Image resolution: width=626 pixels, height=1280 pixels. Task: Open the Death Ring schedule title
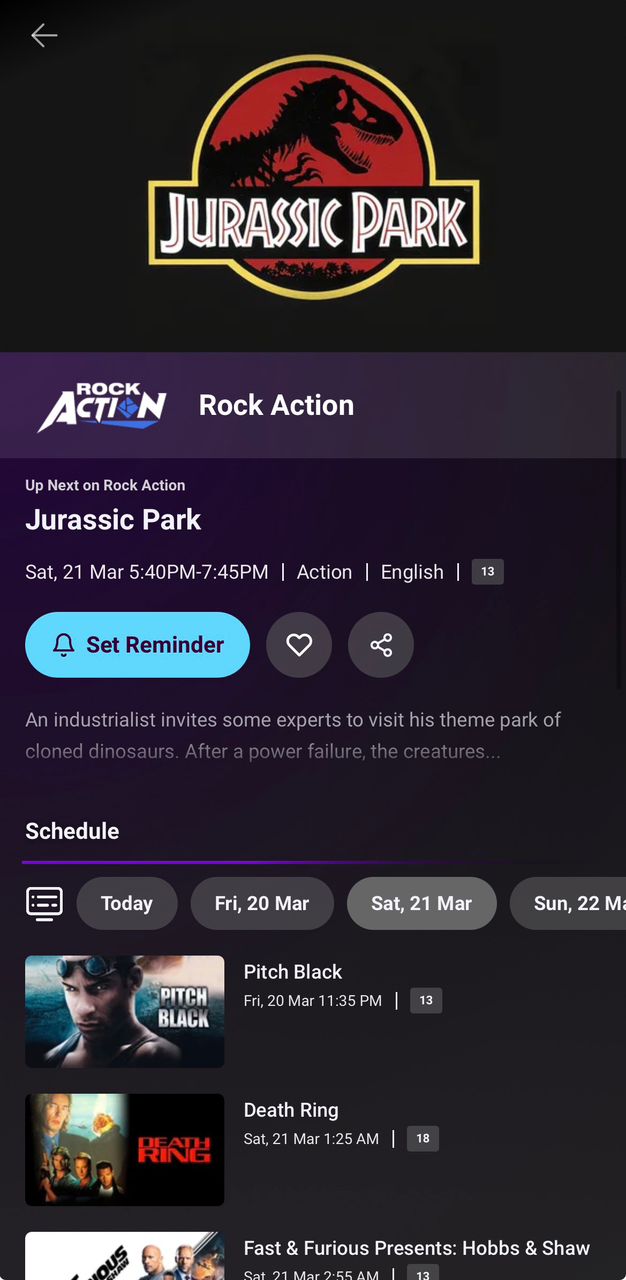coord(291,1110)
